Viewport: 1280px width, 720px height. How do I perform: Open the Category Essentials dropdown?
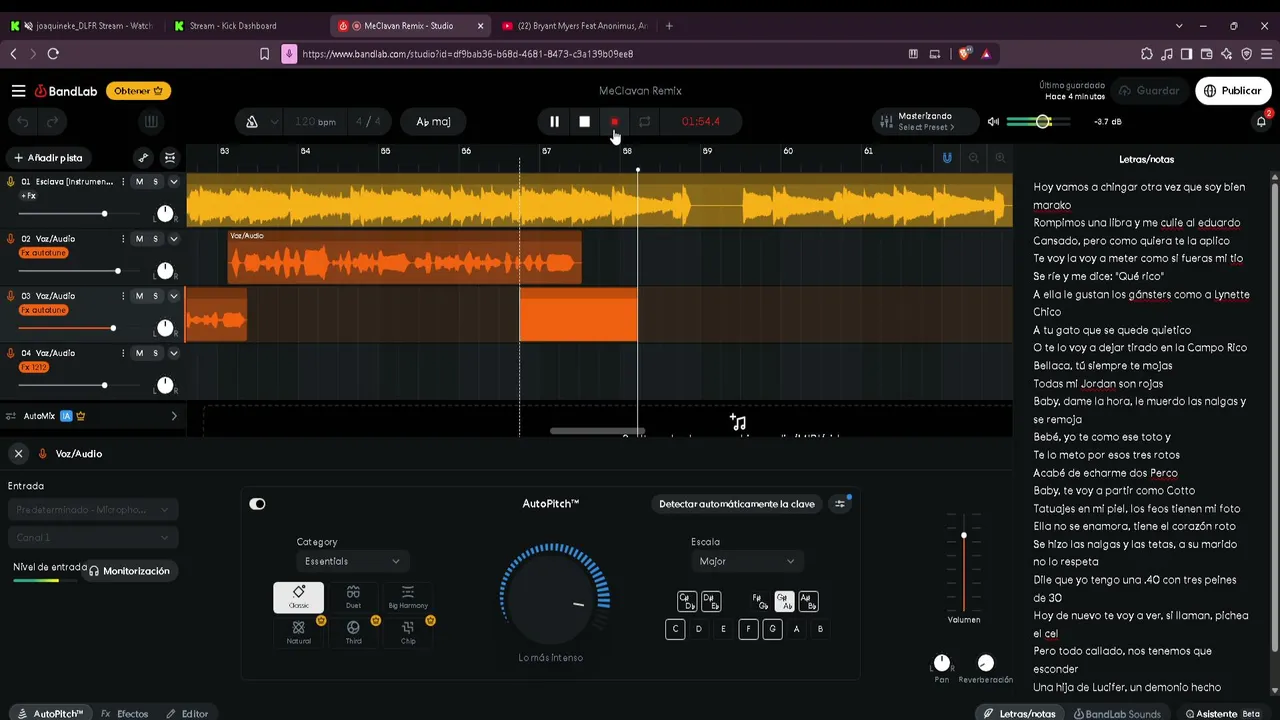(351, 561)
